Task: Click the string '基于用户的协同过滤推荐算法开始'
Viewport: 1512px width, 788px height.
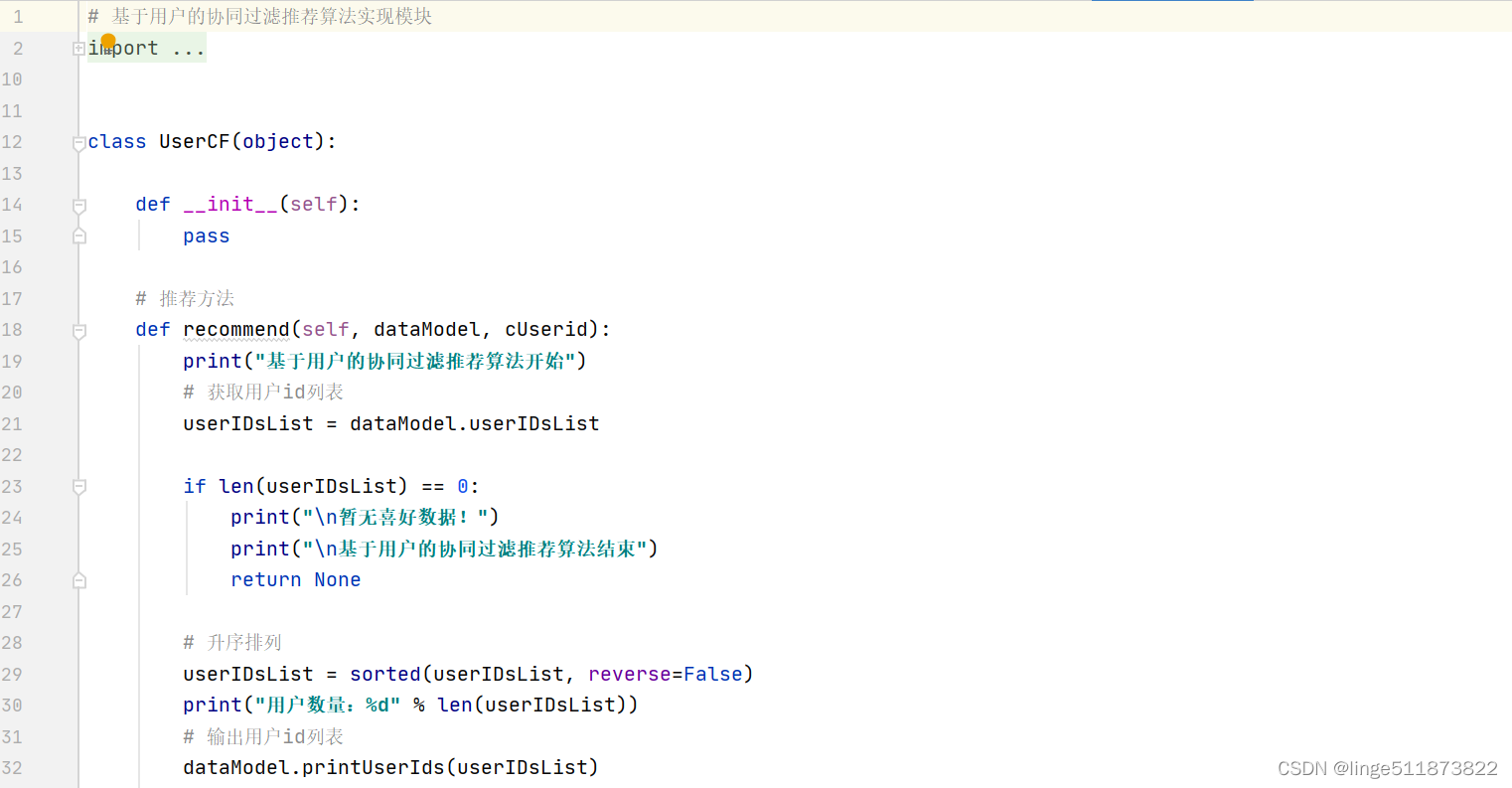Action: (415, 361)
